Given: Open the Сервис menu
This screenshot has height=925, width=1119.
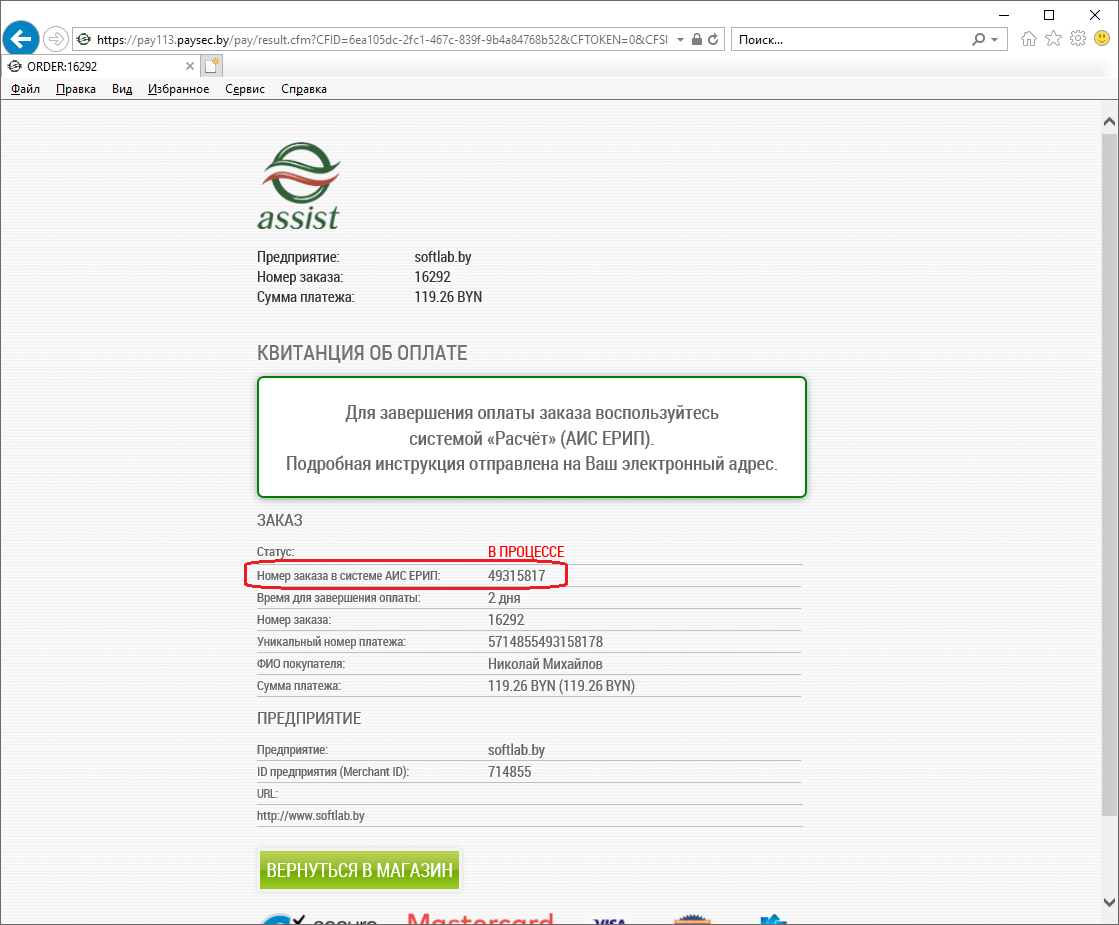Looking at the screenshot, I should pos(245,89).
